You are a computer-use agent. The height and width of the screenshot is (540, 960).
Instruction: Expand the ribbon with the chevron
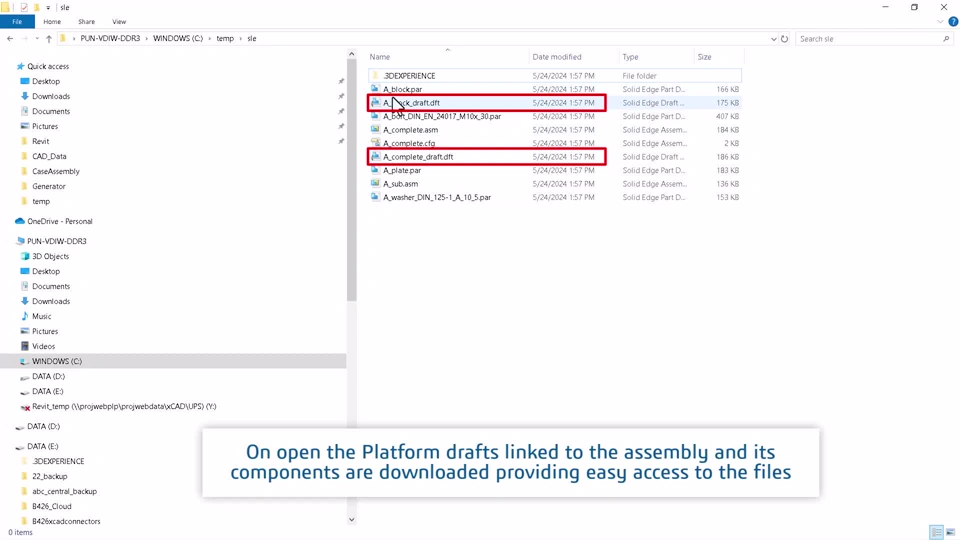[940, 21]
